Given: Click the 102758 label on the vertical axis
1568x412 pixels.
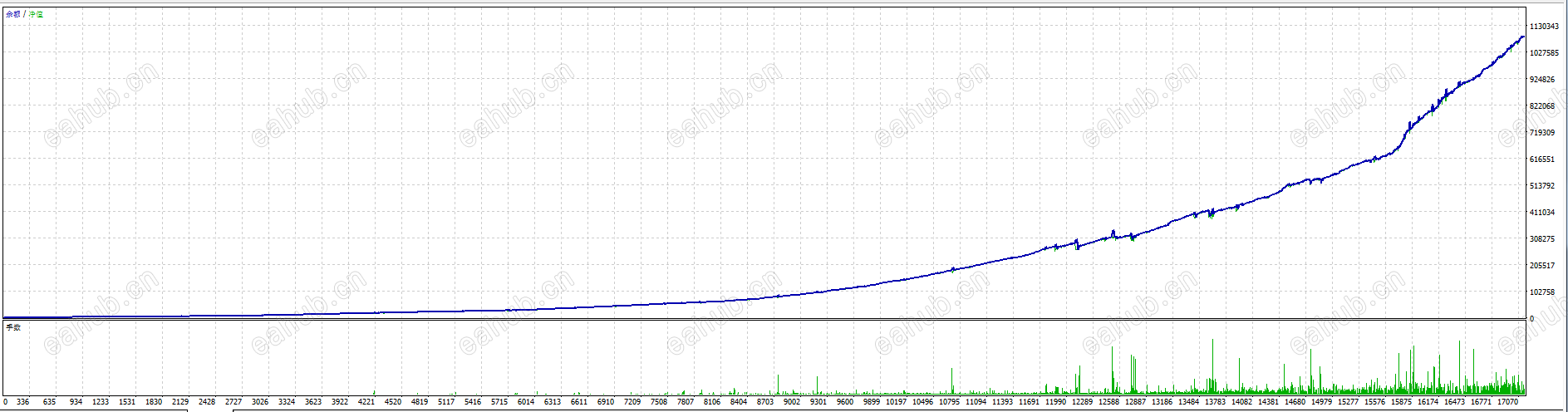Looking at the screenshot, I should click(x=1542, y=292).
